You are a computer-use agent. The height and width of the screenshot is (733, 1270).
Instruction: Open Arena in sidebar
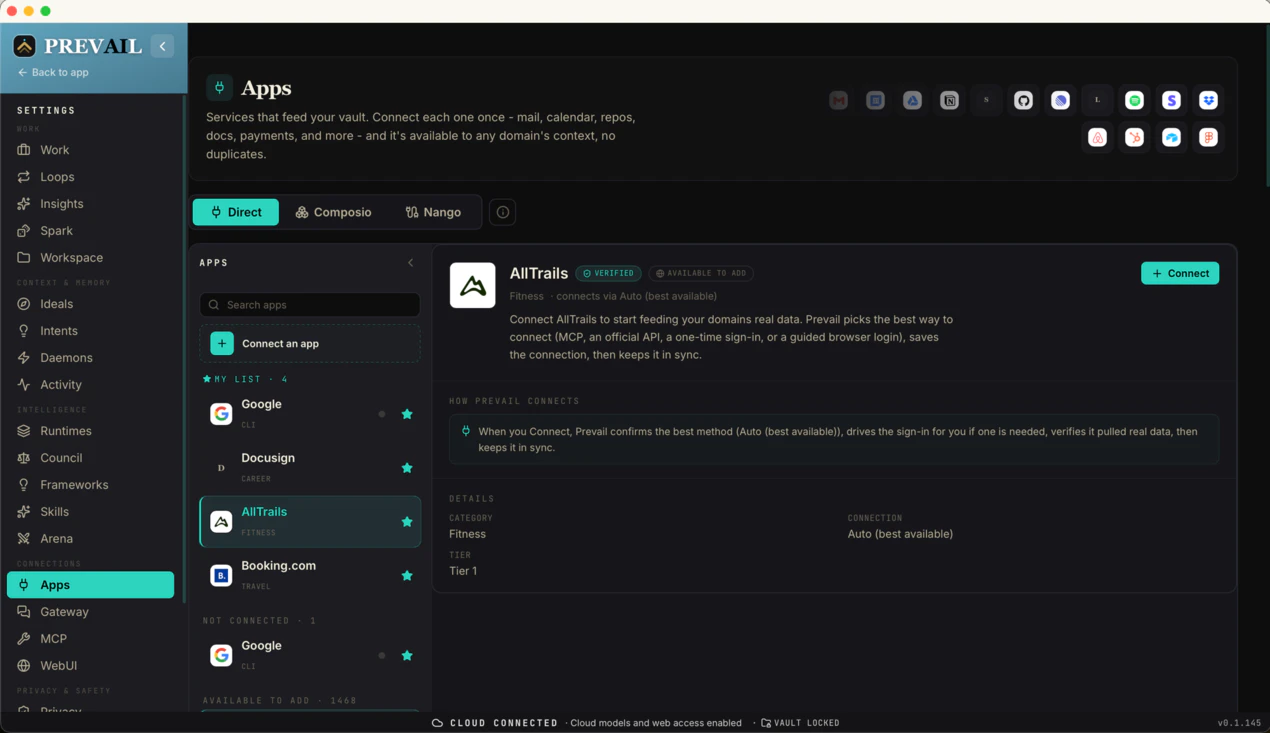(90, 539)
